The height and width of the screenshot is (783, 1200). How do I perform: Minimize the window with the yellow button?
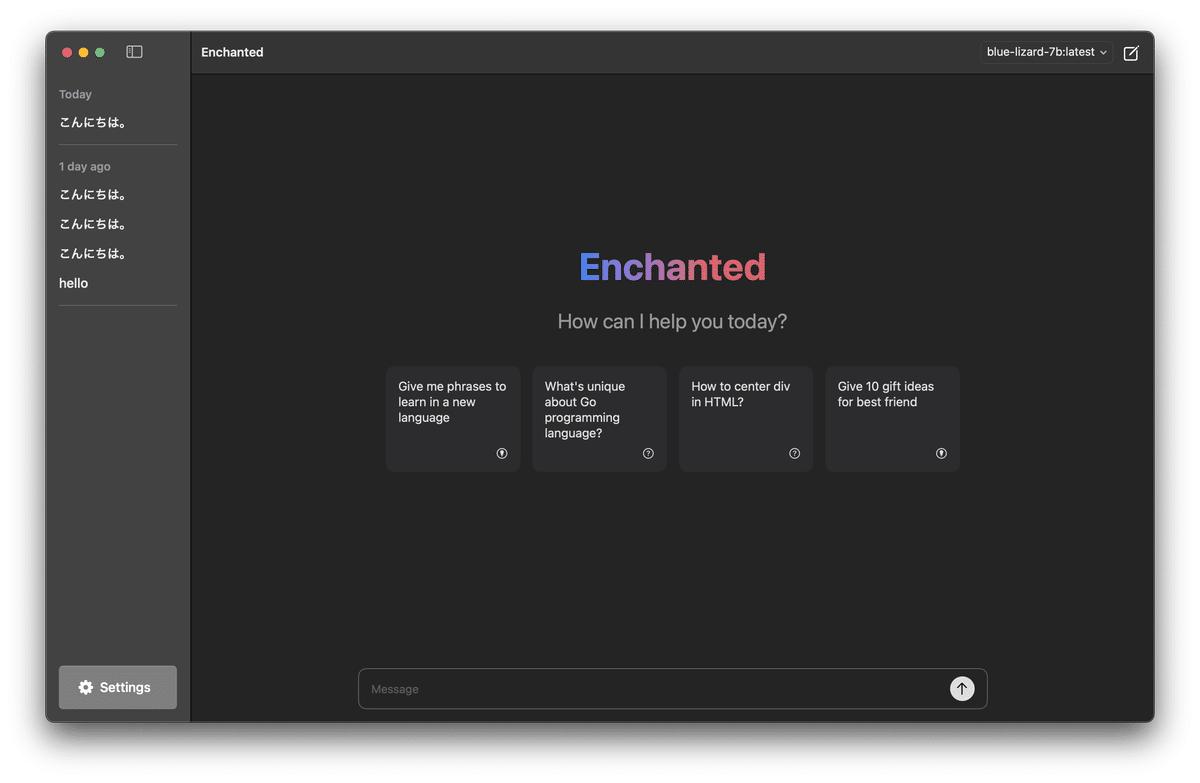84,52
